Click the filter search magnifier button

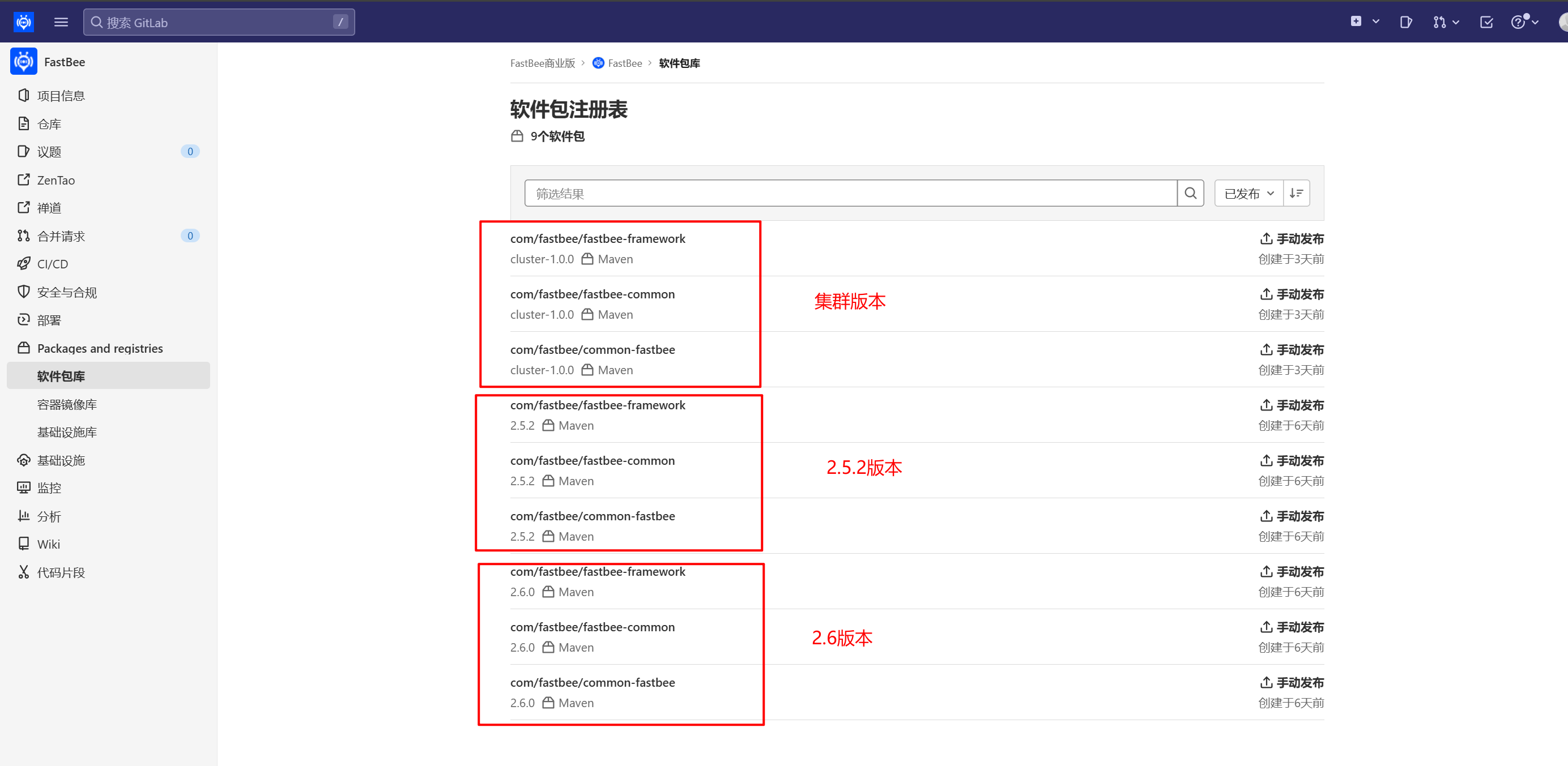click(x=1191, y=194)
